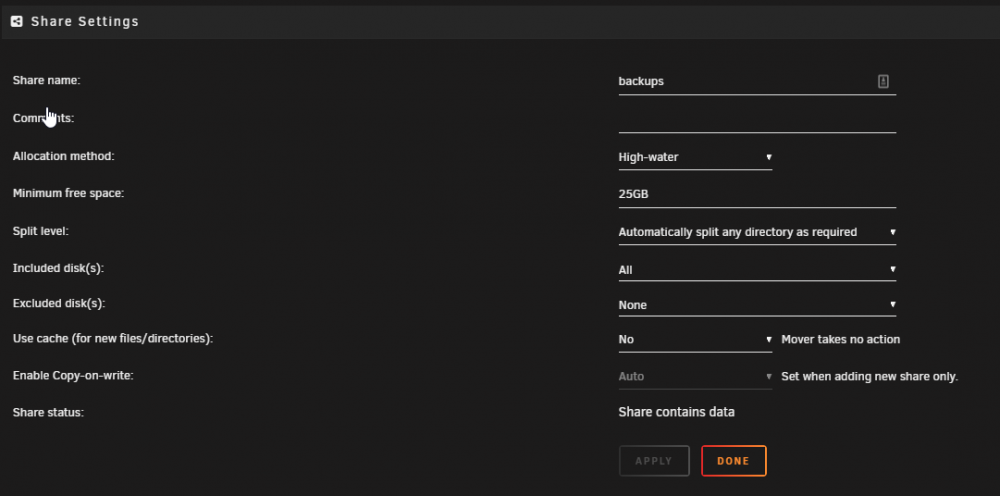Click the Included disk(s) label
Screen dimensions: 1000x496
(58, 268)
